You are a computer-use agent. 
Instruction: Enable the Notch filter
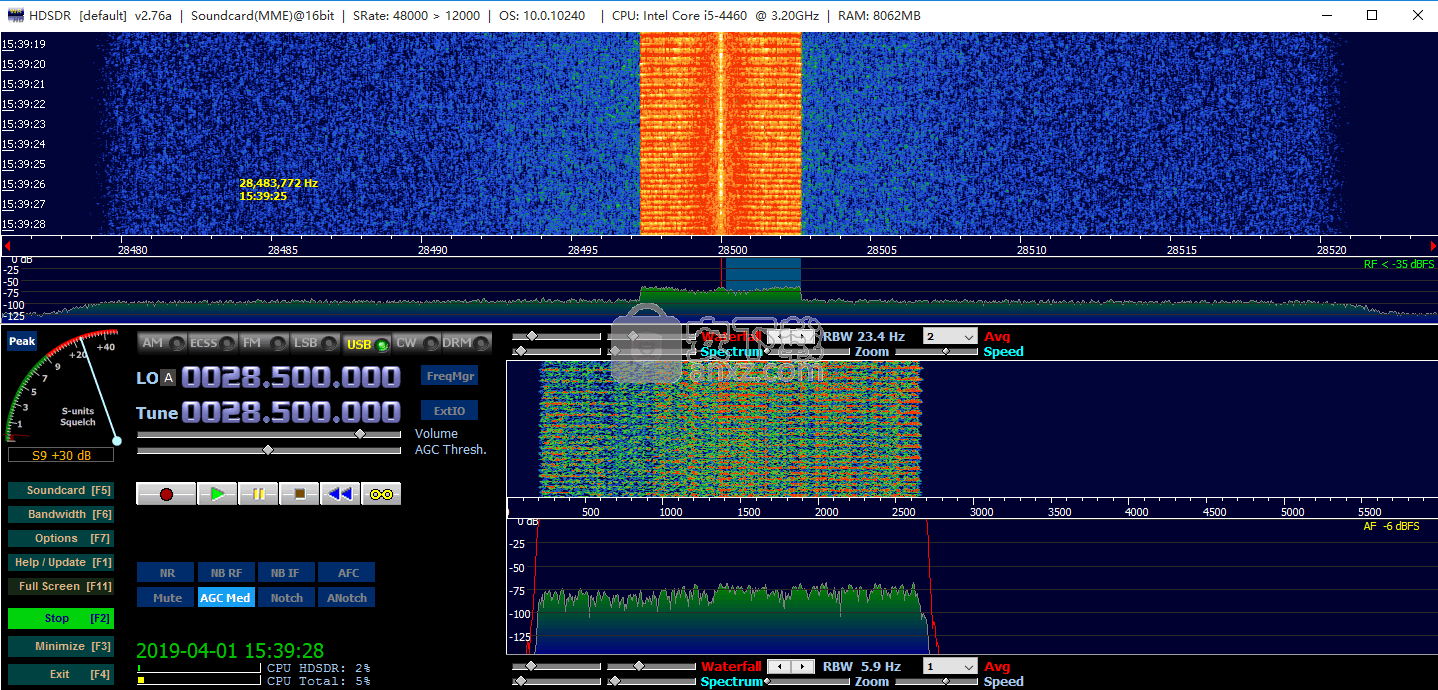[286, 598]
